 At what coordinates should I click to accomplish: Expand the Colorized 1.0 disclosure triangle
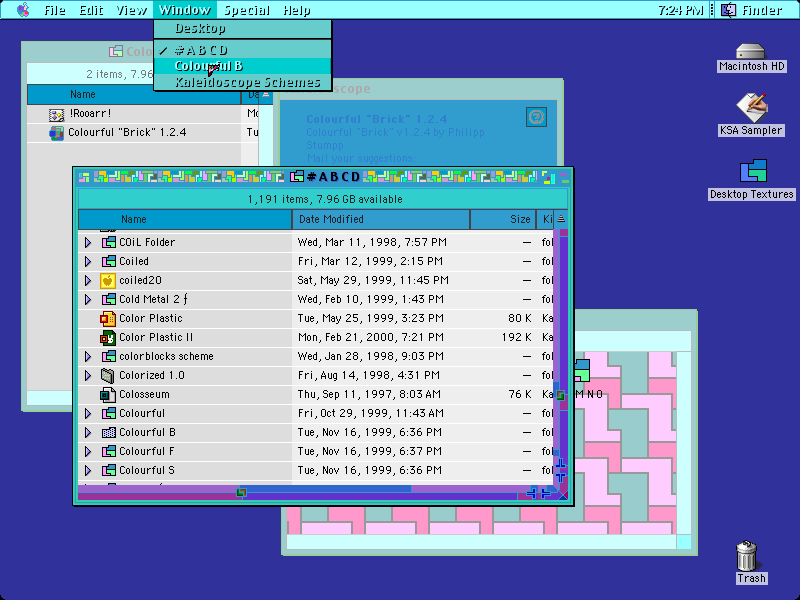coord(88,376)
